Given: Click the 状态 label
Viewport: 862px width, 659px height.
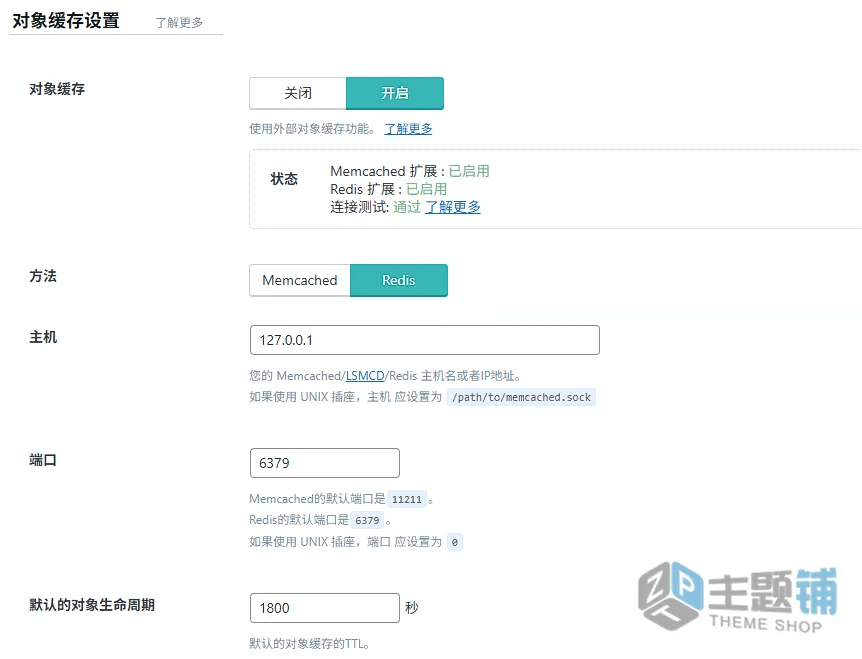Looking at the screenshot, I should click(x=284, y=179).
